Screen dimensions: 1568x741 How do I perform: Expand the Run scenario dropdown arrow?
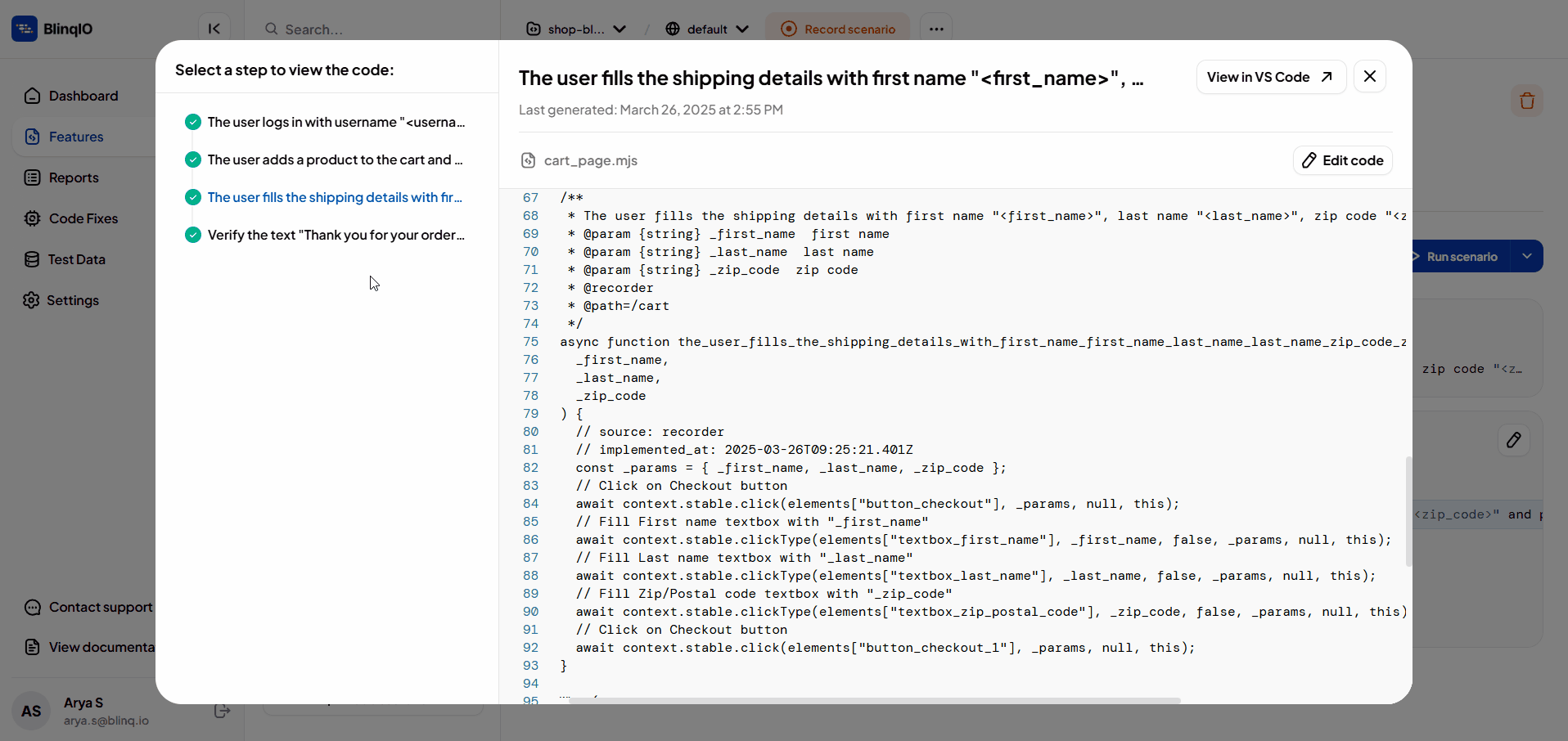tap(1527, 257)
